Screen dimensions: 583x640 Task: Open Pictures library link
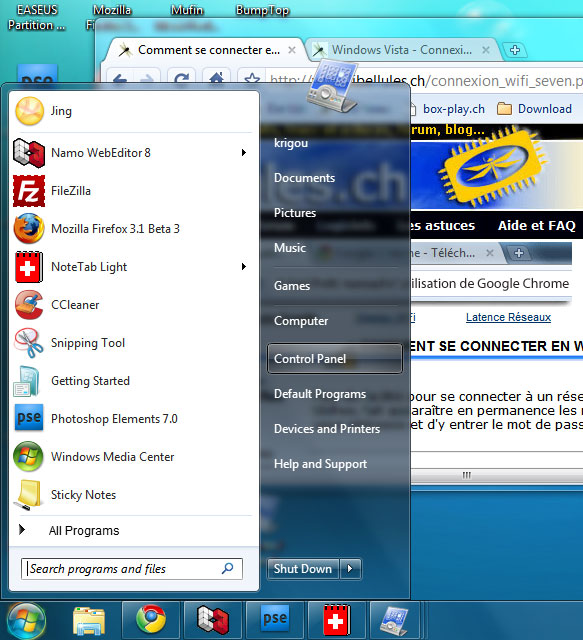[295, 213]
